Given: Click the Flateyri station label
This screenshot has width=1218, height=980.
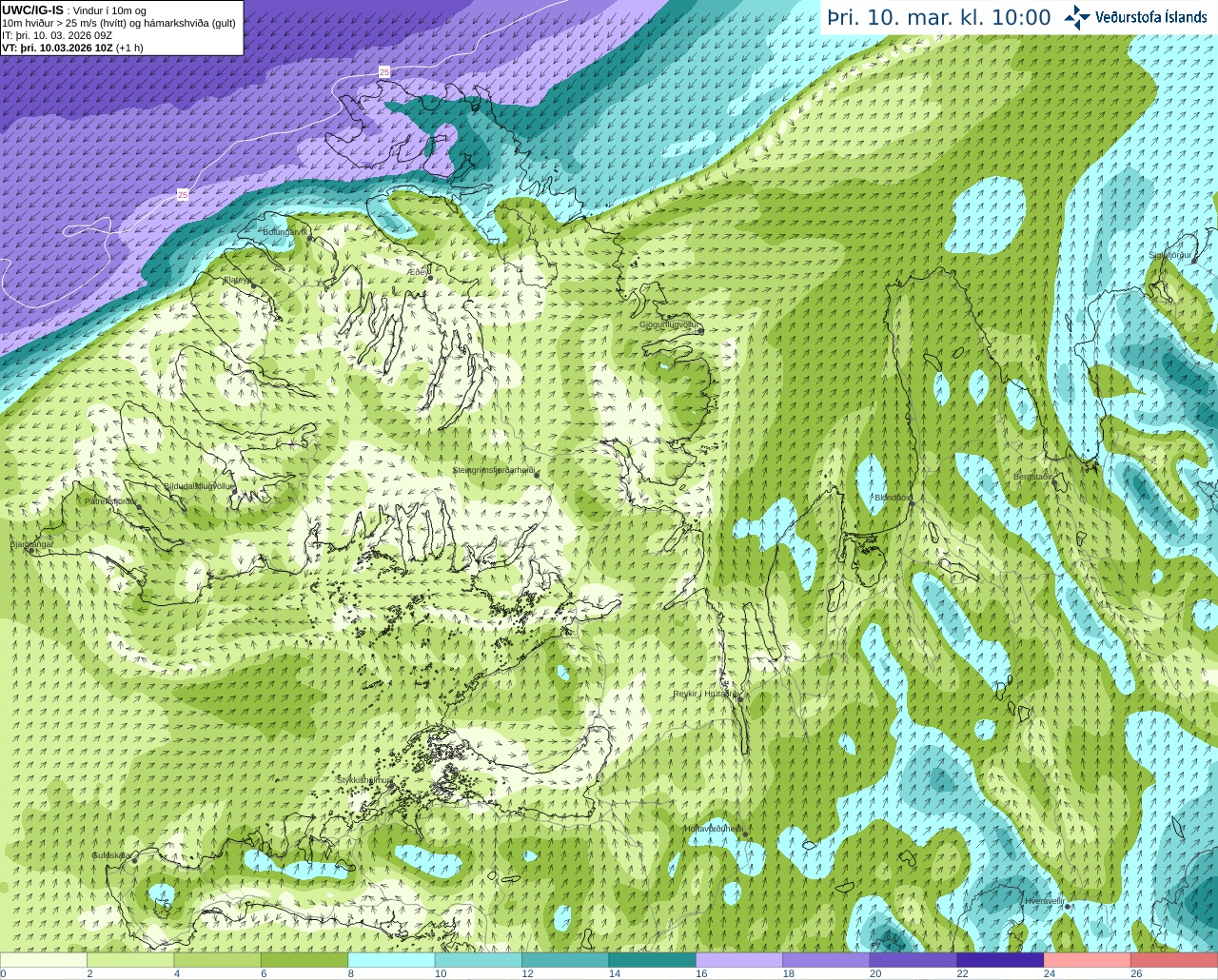Looking at the screenshot, I should tap(238, 280).
